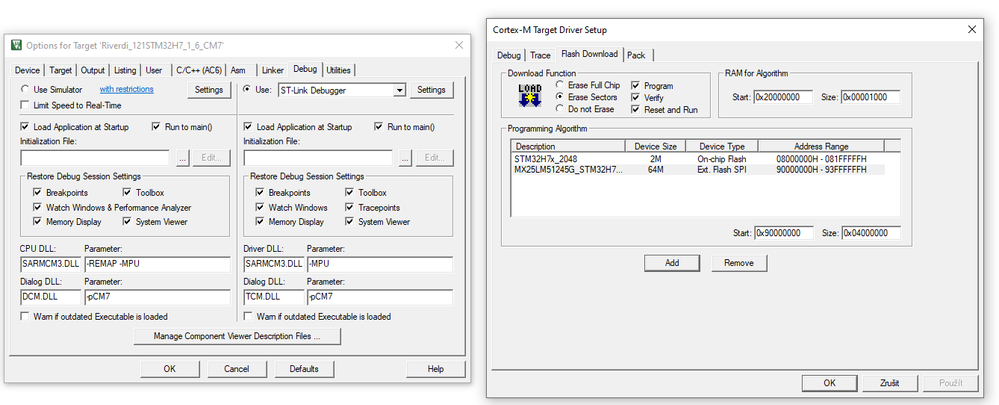Toggle Limit Speed to Real-Time checkbox
999x405 pixels.
coord(25,105)
